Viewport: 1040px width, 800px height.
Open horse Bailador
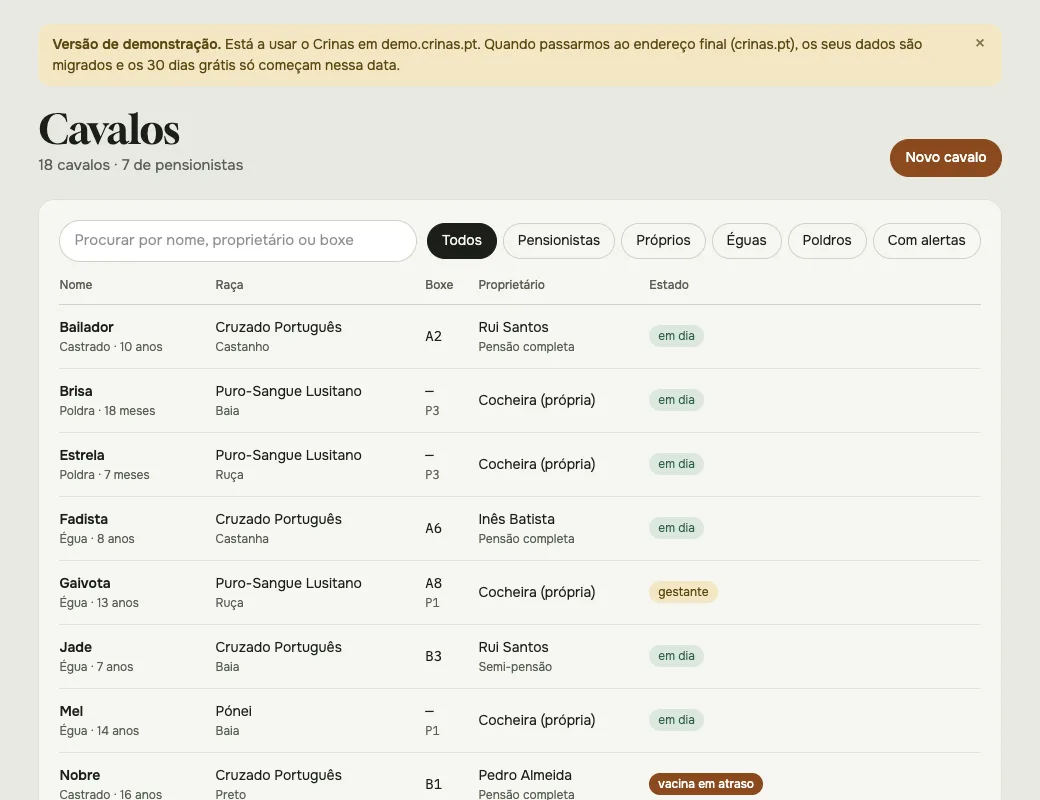click(x=86, y=327)
